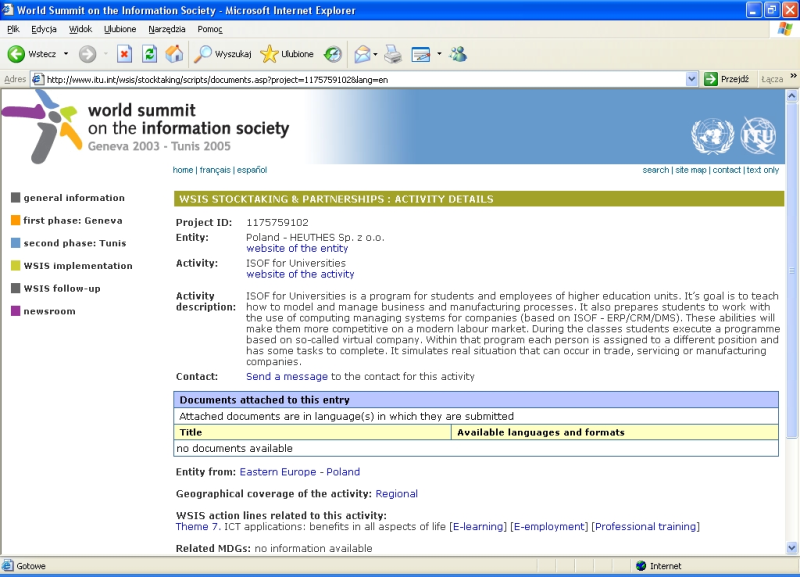Image resolution: width=800 pixels, height=577 pixels.
Task: Switch to español language link
Action: click(252, 170)
